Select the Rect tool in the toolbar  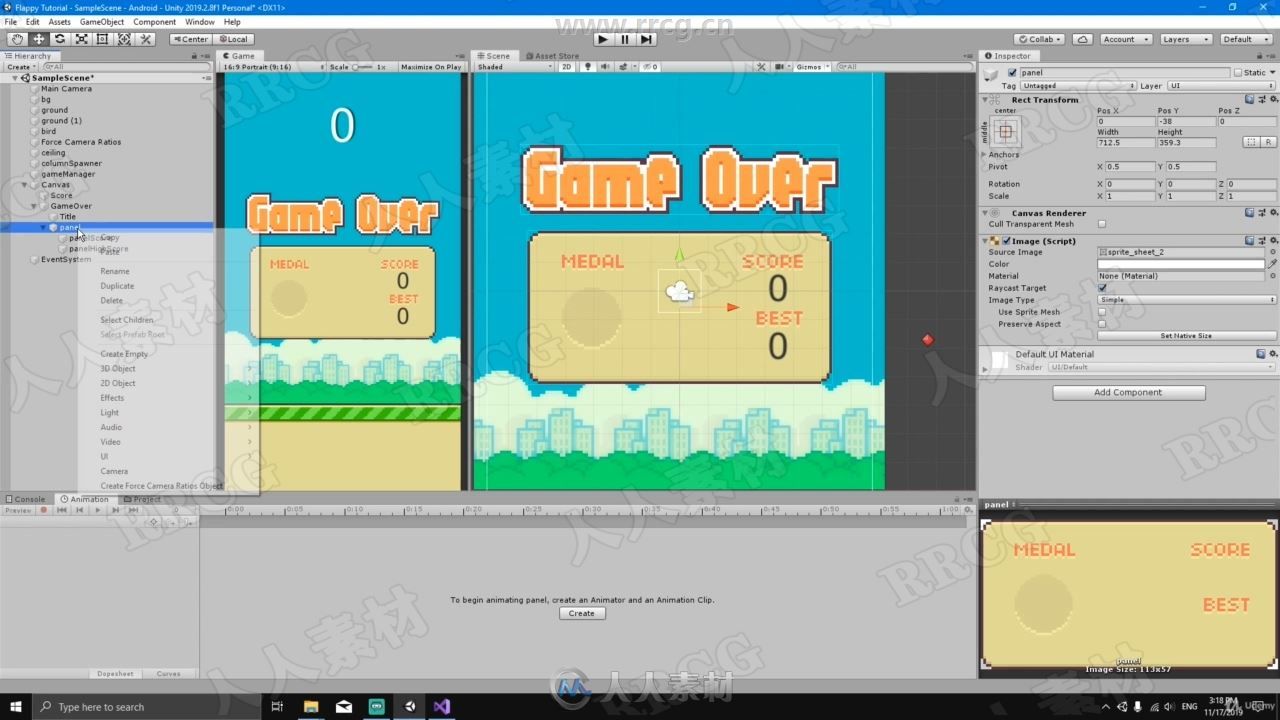[102, 39]
